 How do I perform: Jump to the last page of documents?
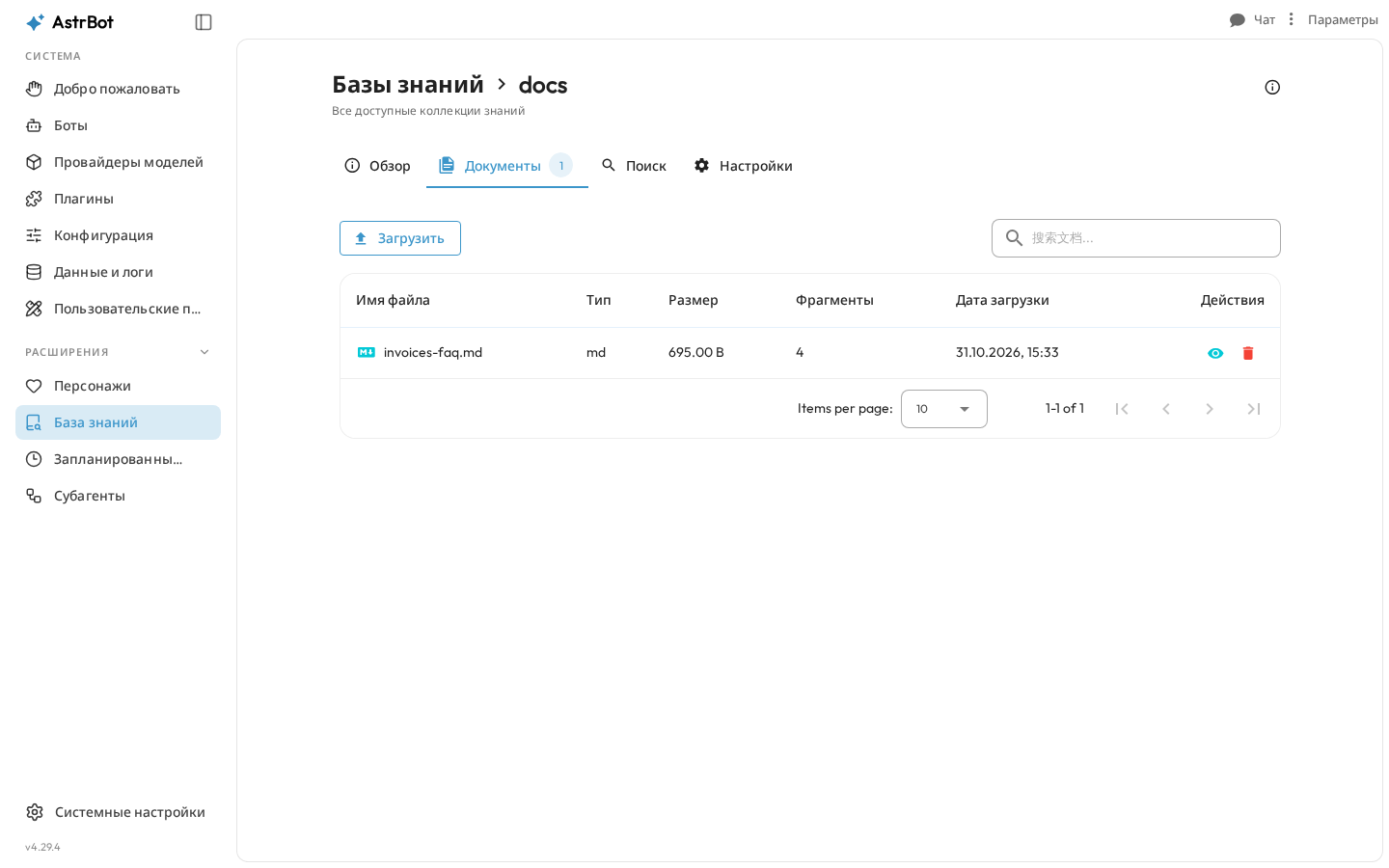(x=1254, y=409)
